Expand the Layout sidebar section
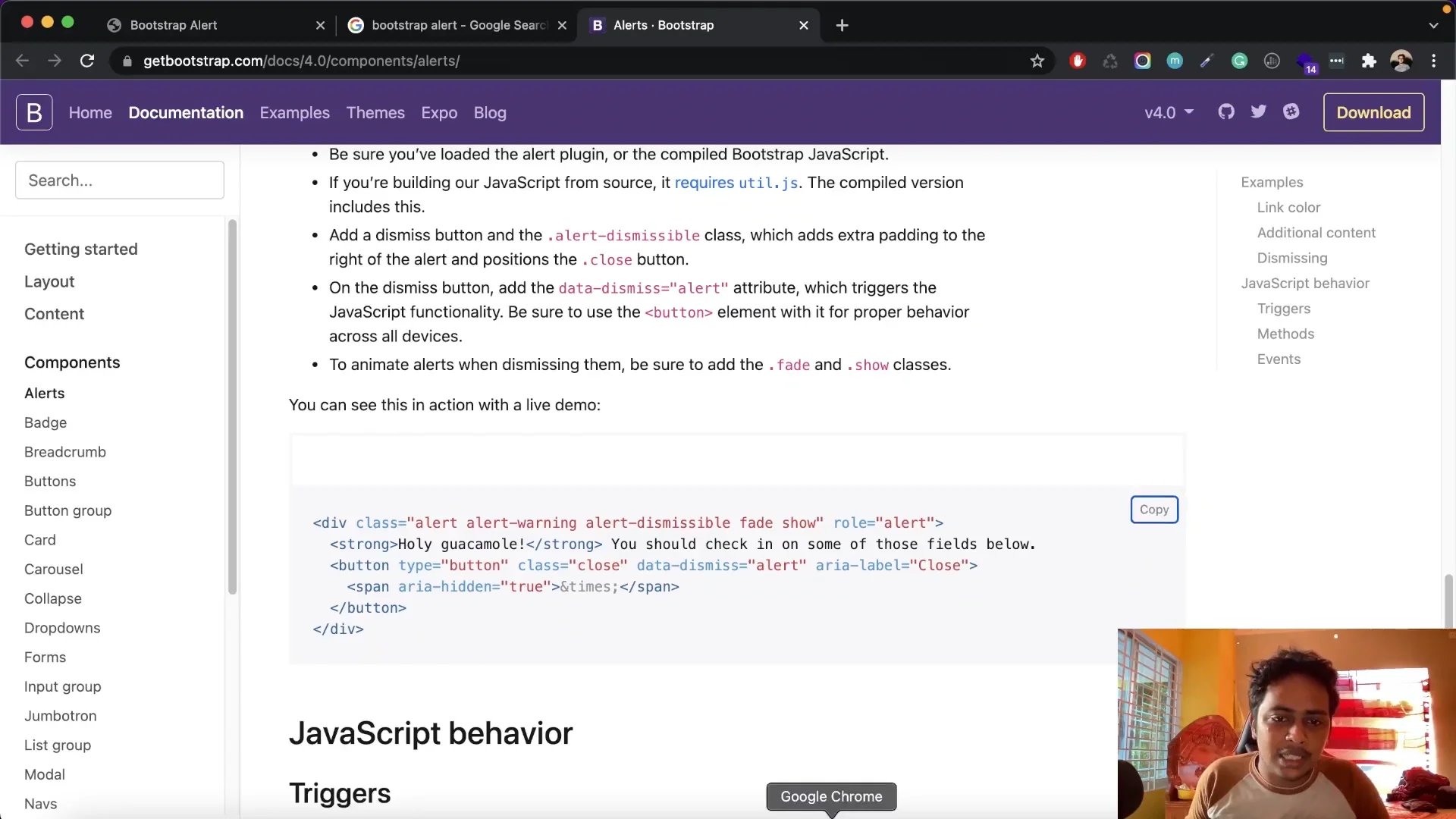The height and width of the screenshot is (819, 1456). 49,281
